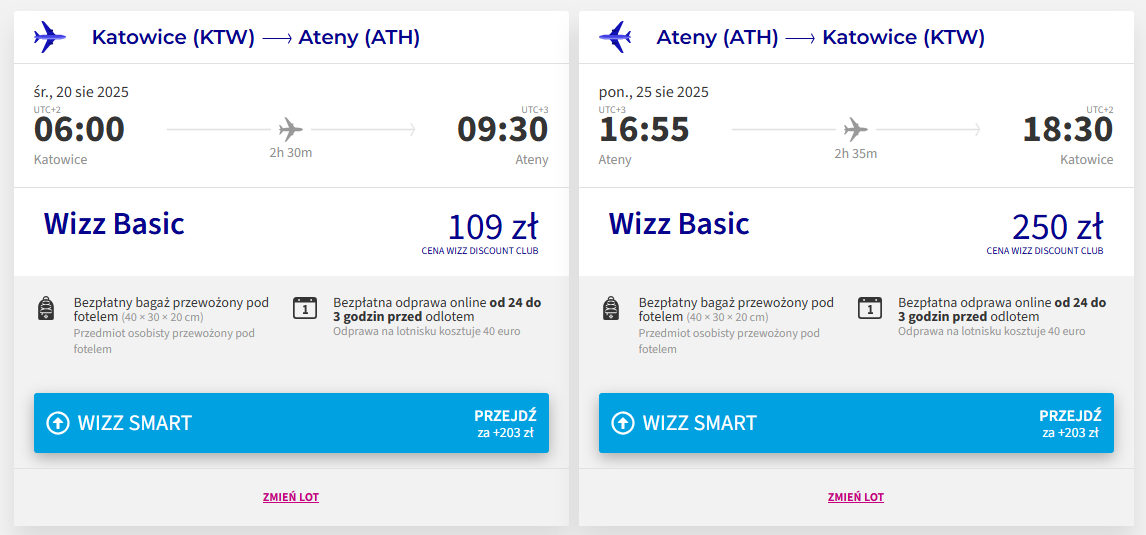Select the 109 zł Wizz Basic price
The height and width of the screenshot is (535, 1146).
[x=493, y=226]
